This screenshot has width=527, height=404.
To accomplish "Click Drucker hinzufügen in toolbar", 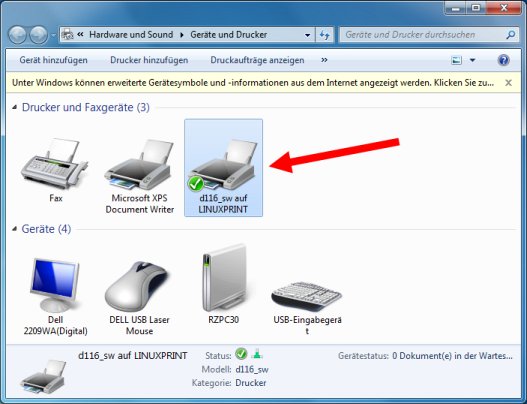I will pos(149,60).
